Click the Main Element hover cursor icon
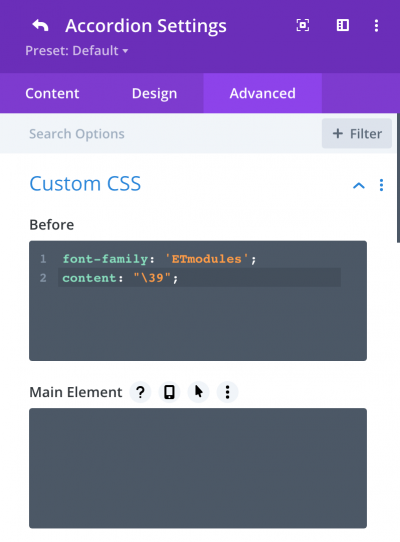 pyautogui.click(x=198, y=392)
